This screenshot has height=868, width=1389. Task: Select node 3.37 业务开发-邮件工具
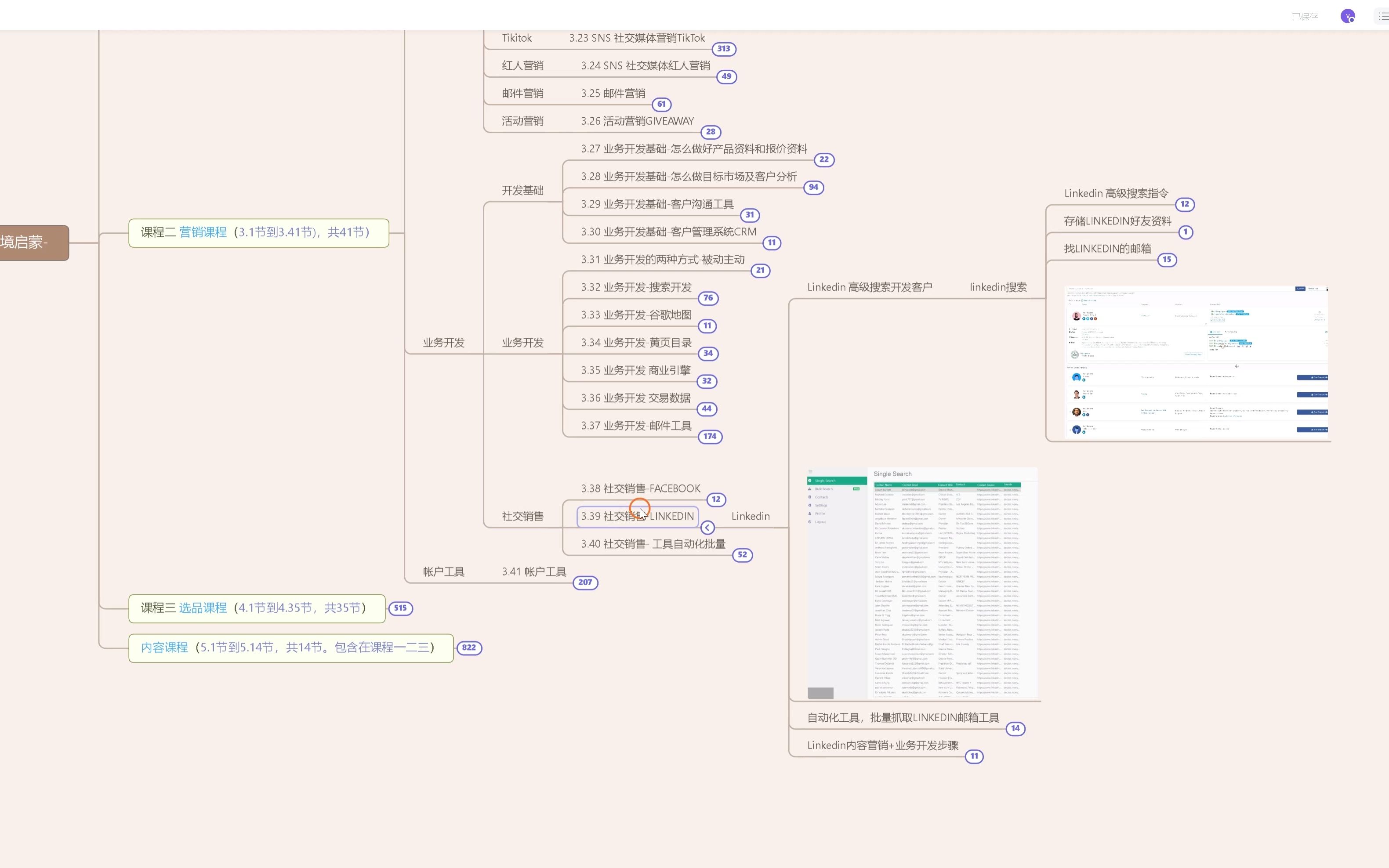coord(636,426)
